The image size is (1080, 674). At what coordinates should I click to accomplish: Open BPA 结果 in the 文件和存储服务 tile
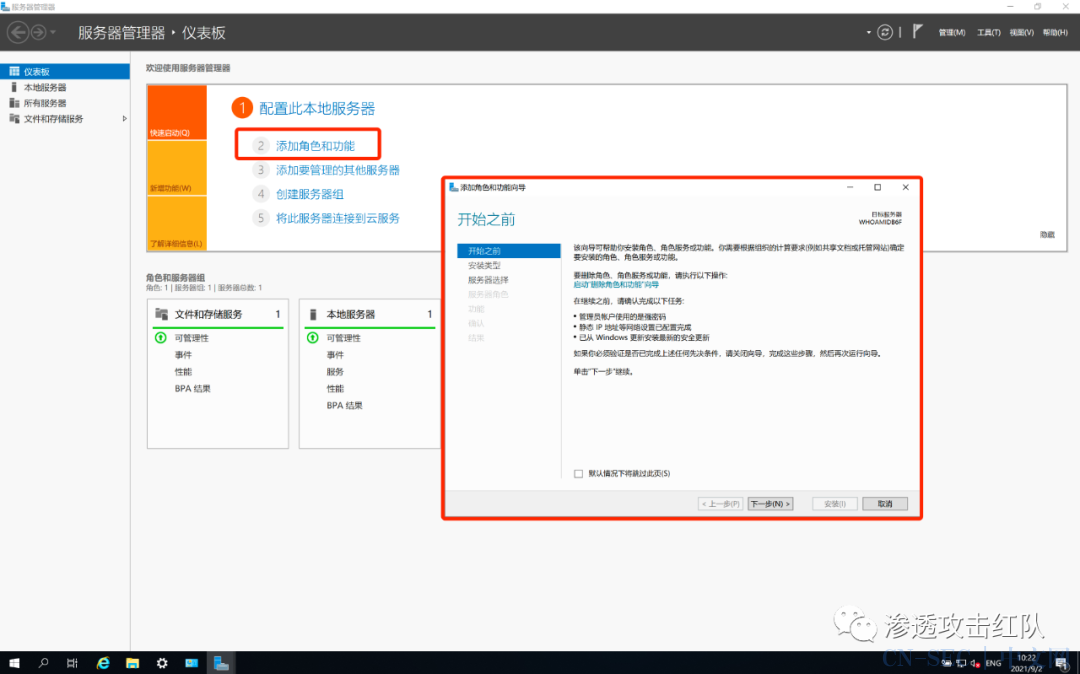tap(192, 388)
